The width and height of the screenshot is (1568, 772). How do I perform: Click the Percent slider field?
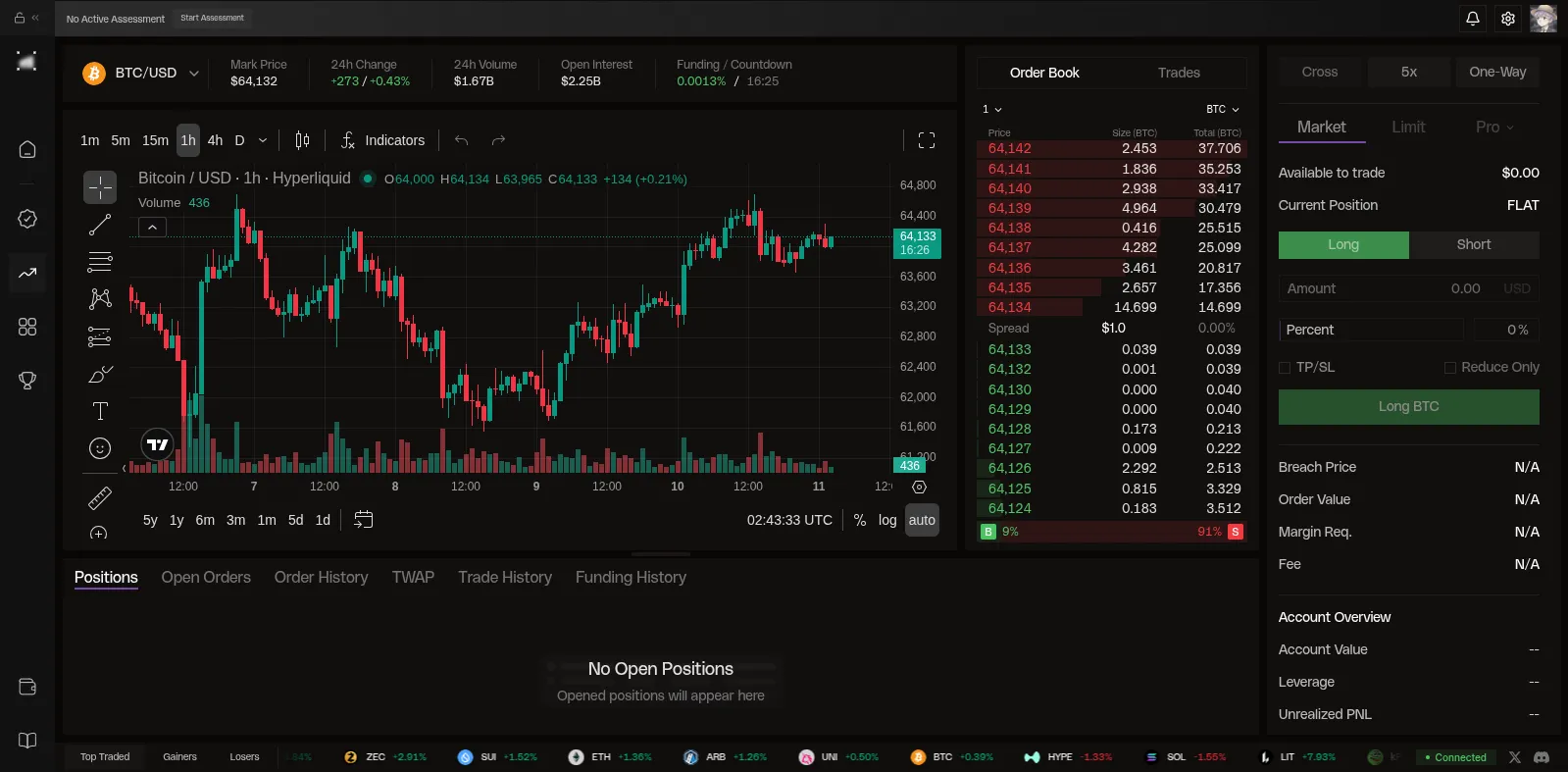[1371, 330]
